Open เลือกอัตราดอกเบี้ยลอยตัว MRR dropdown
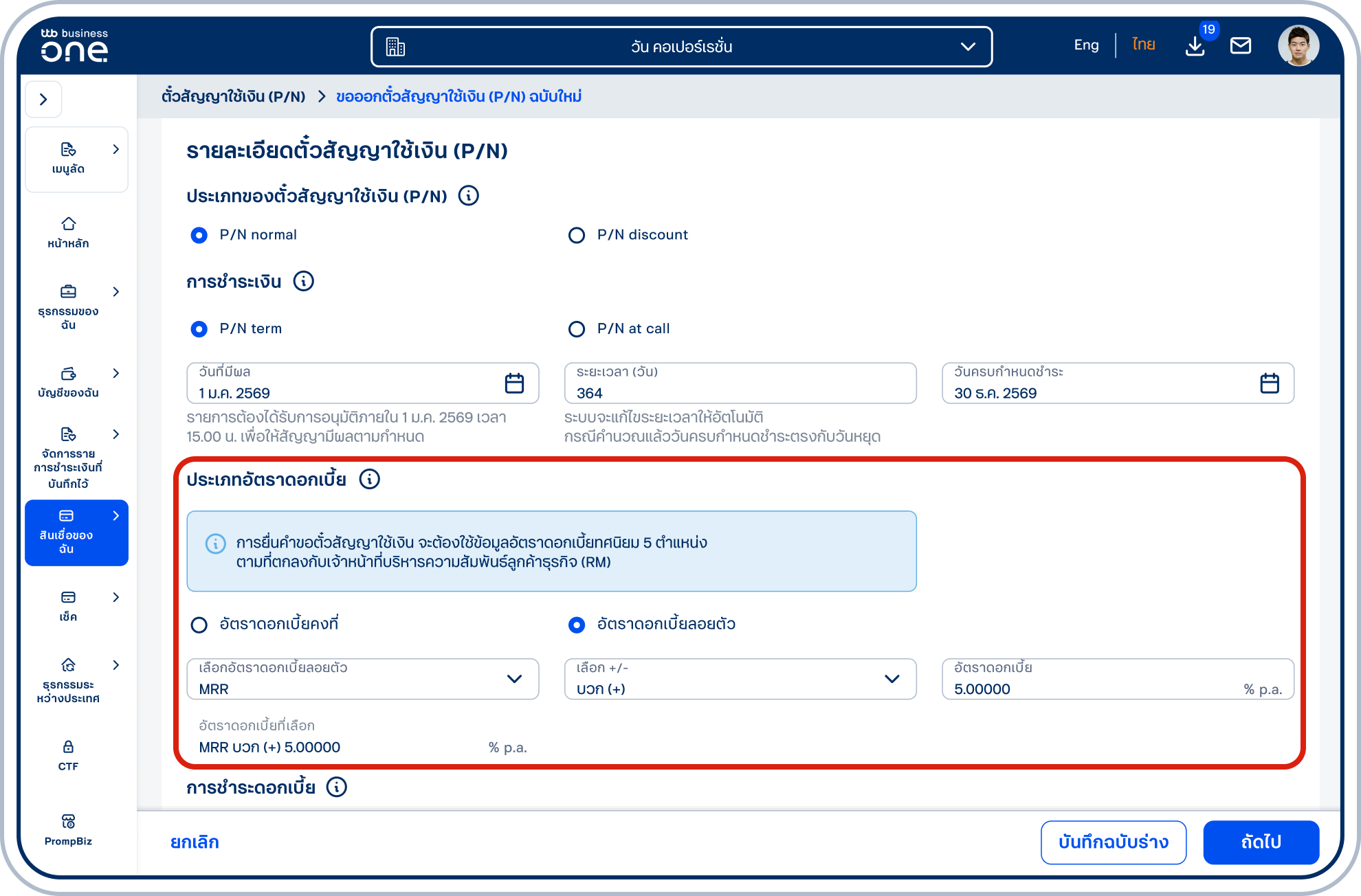1361x896 pixels. coord(362,679)
